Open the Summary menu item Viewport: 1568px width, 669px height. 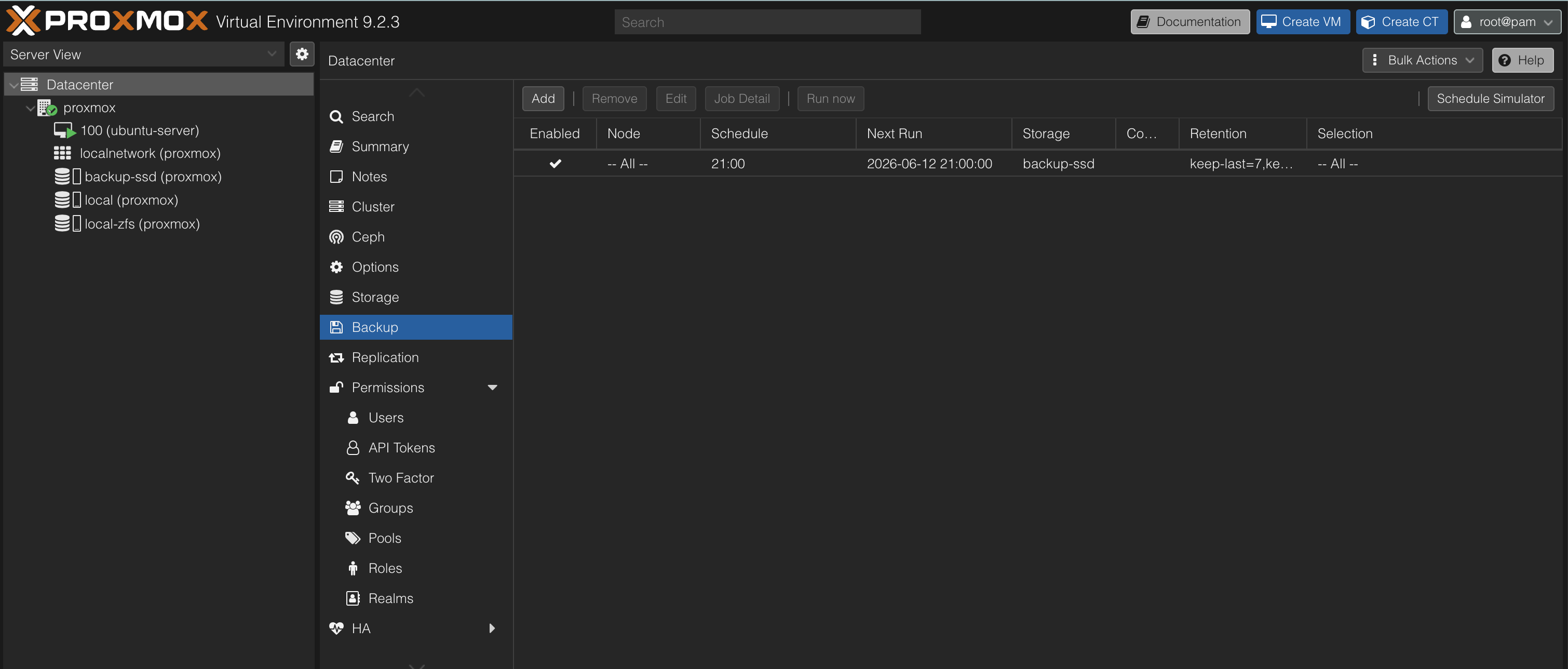point(416,146)
